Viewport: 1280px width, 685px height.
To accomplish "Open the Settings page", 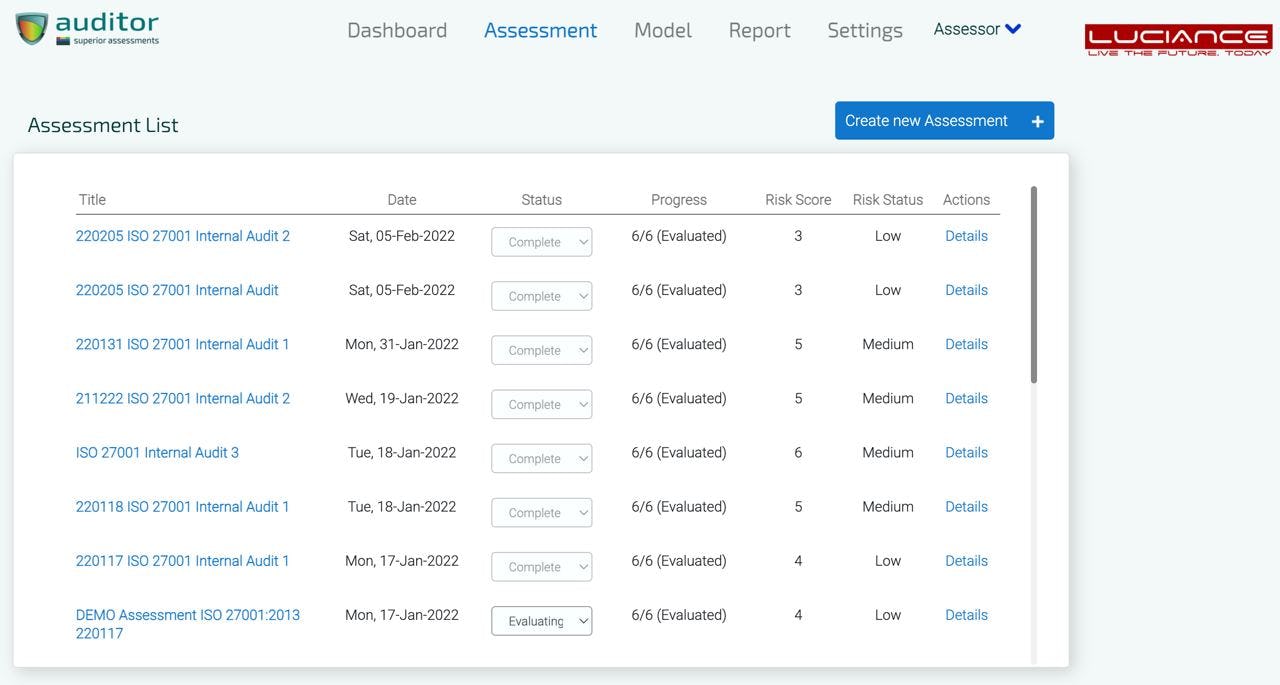I will [x=864, y=30].
